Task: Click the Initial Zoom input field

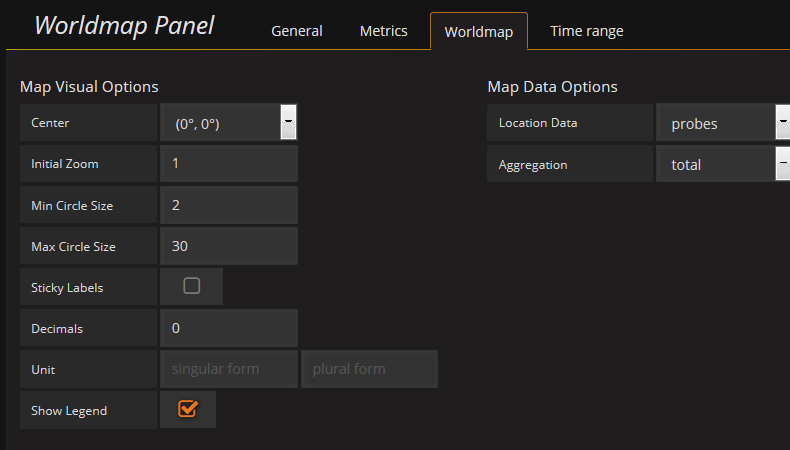Action: (229, 163)
